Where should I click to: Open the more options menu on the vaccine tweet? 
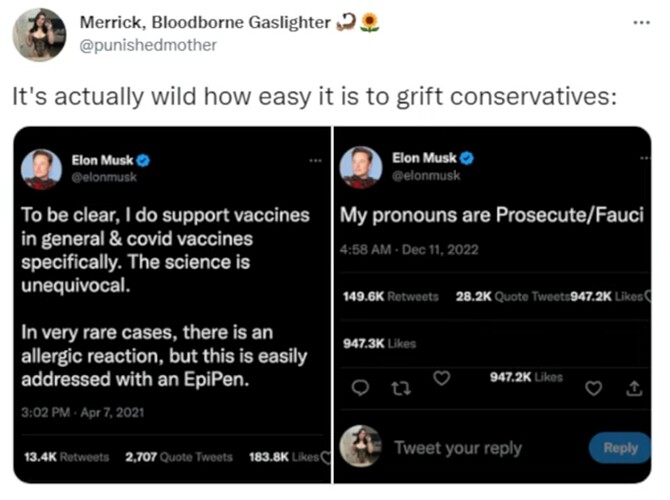[x=315, y=161]
